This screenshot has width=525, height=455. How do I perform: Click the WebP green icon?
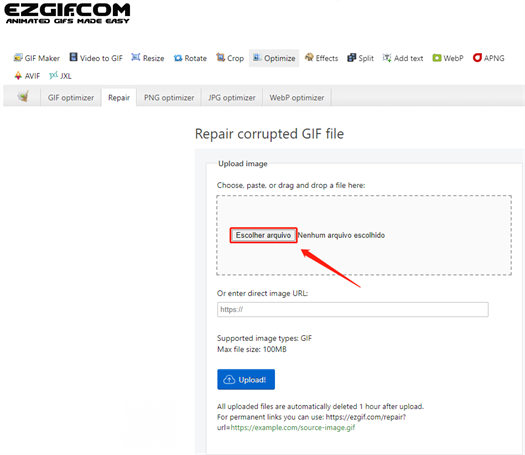pos(437,58)
